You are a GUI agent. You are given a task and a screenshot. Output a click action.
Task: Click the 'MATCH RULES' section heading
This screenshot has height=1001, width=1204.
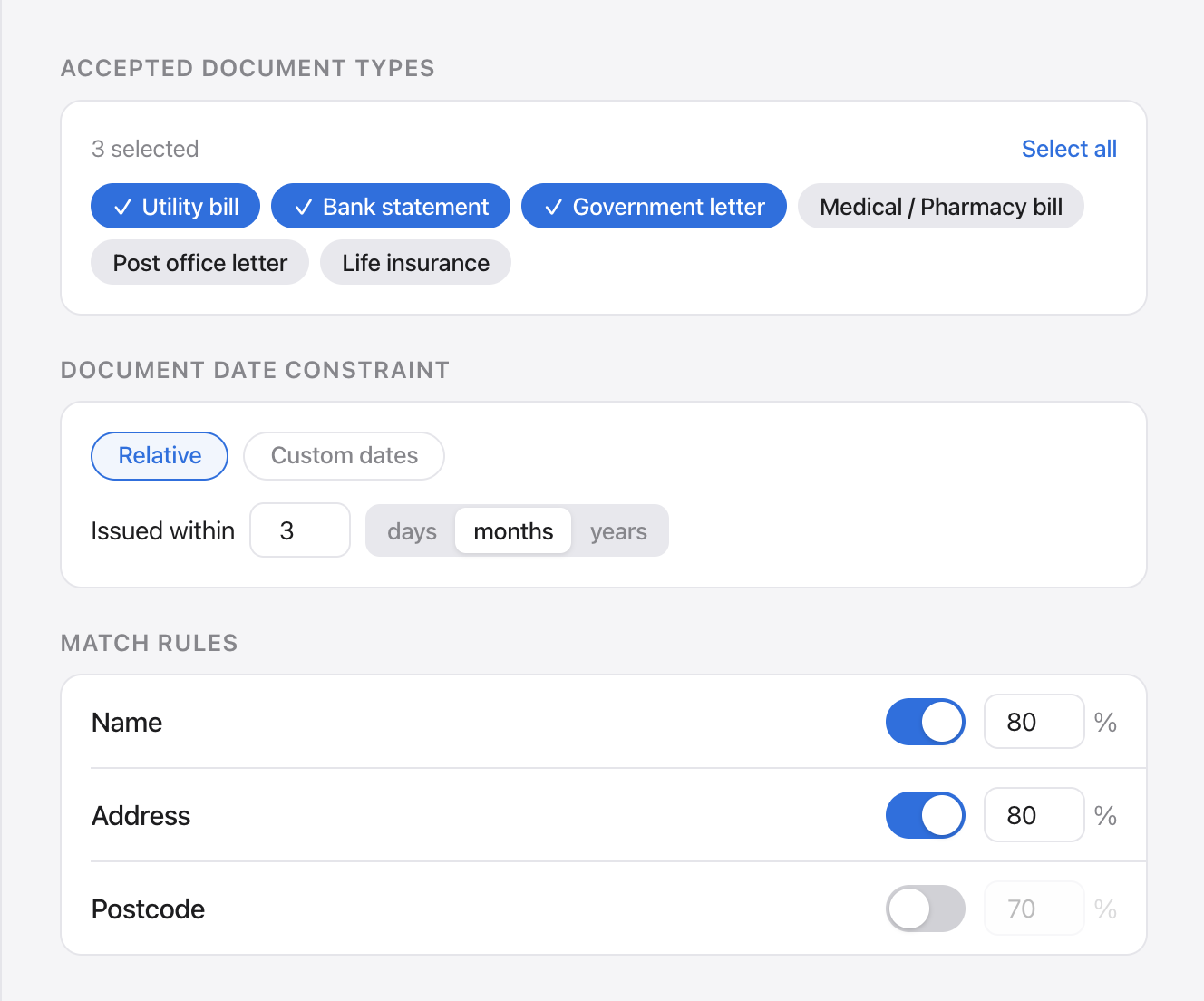[x=150, y=643]
